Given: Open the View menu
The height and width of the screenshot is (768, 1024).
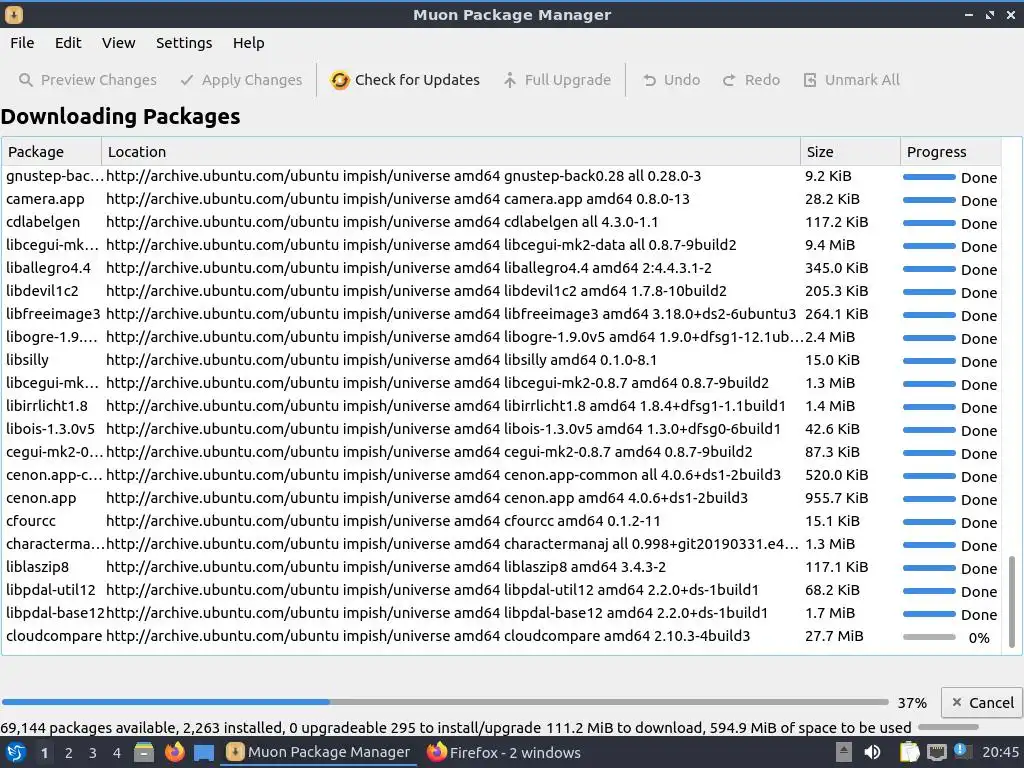Looking at the screenshot, I should point(118,43).
